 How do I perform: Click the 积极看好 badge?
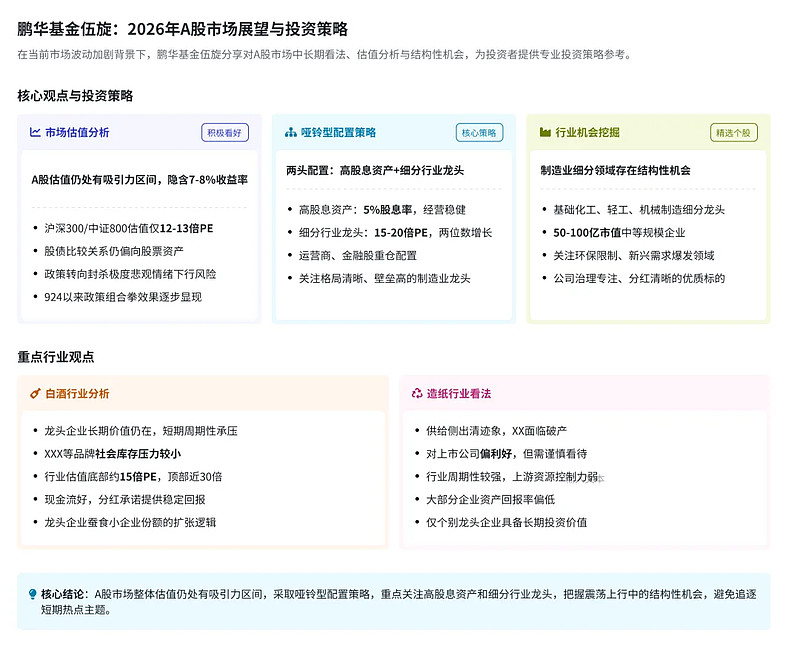(224, 133)
